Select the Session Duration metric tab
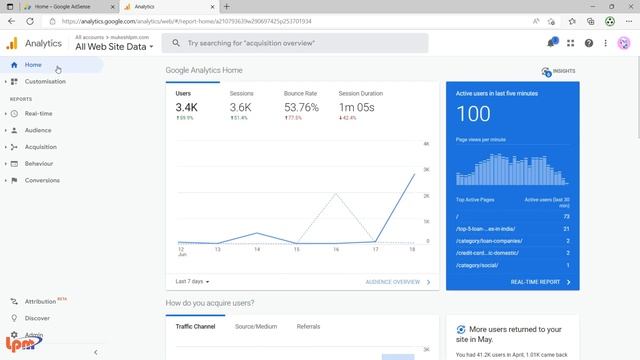The width and height of the screenshot is (640, 360). pos(361,105)
